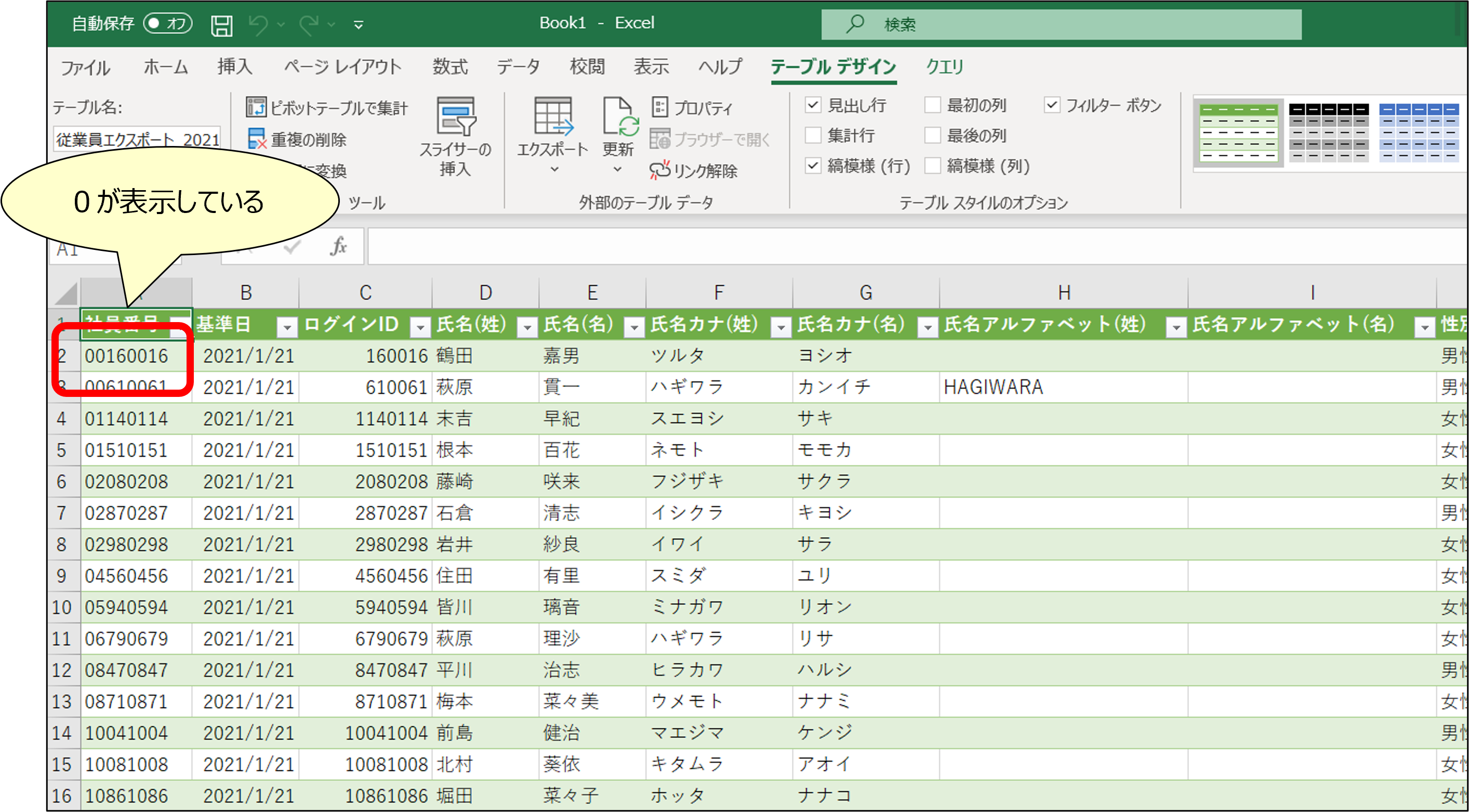Toggle the 自動保存 AutoSave switch
Viewport: 1469px width, 812px height.
168,23
